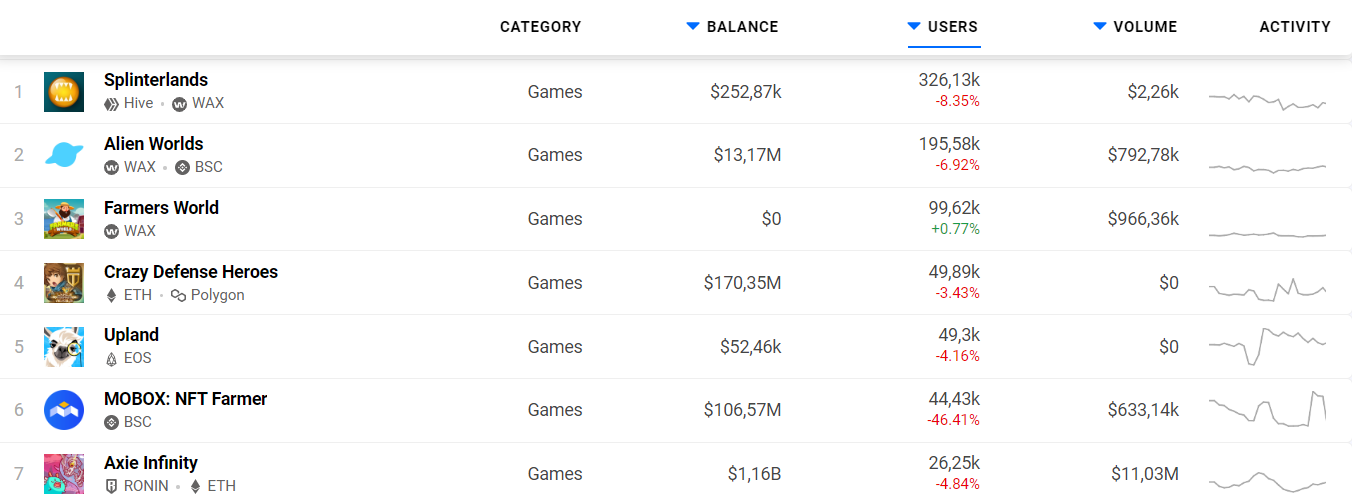The image size is (1352, 500).
Task: Open the Splinterlands game icon
Action: (64, 92)
